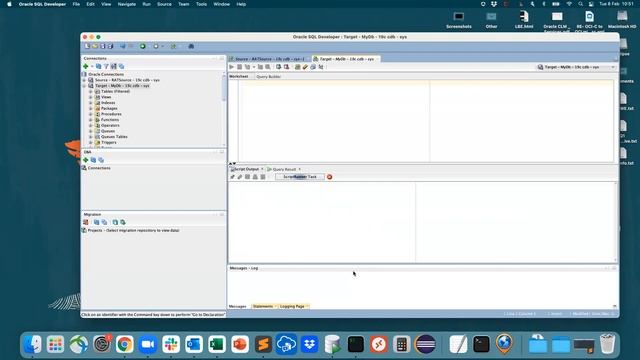
Task: Switch to the Query Builder tab
Action: (x=268, y=77)
